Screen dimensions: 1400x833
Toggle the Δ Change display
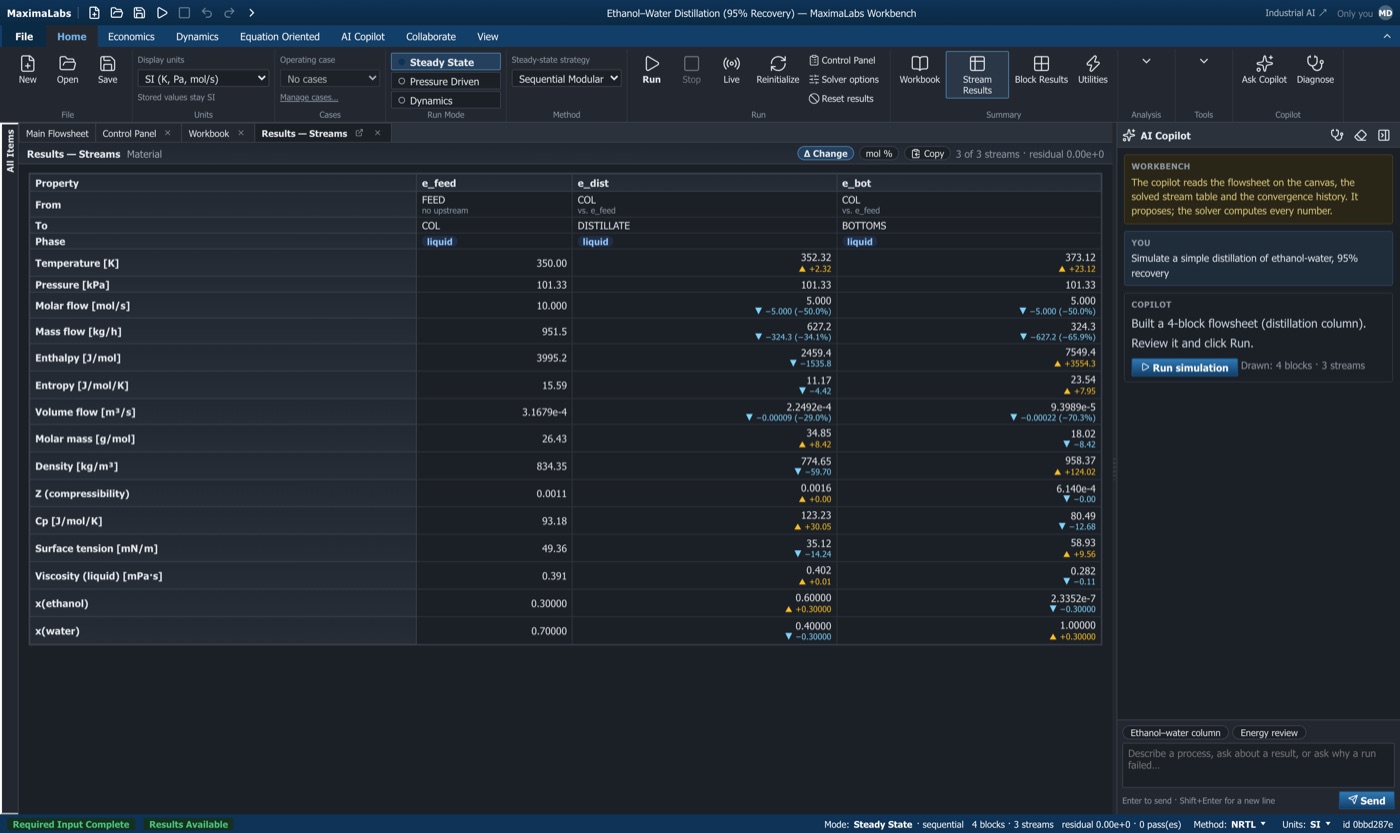click(x=826, y=154)
